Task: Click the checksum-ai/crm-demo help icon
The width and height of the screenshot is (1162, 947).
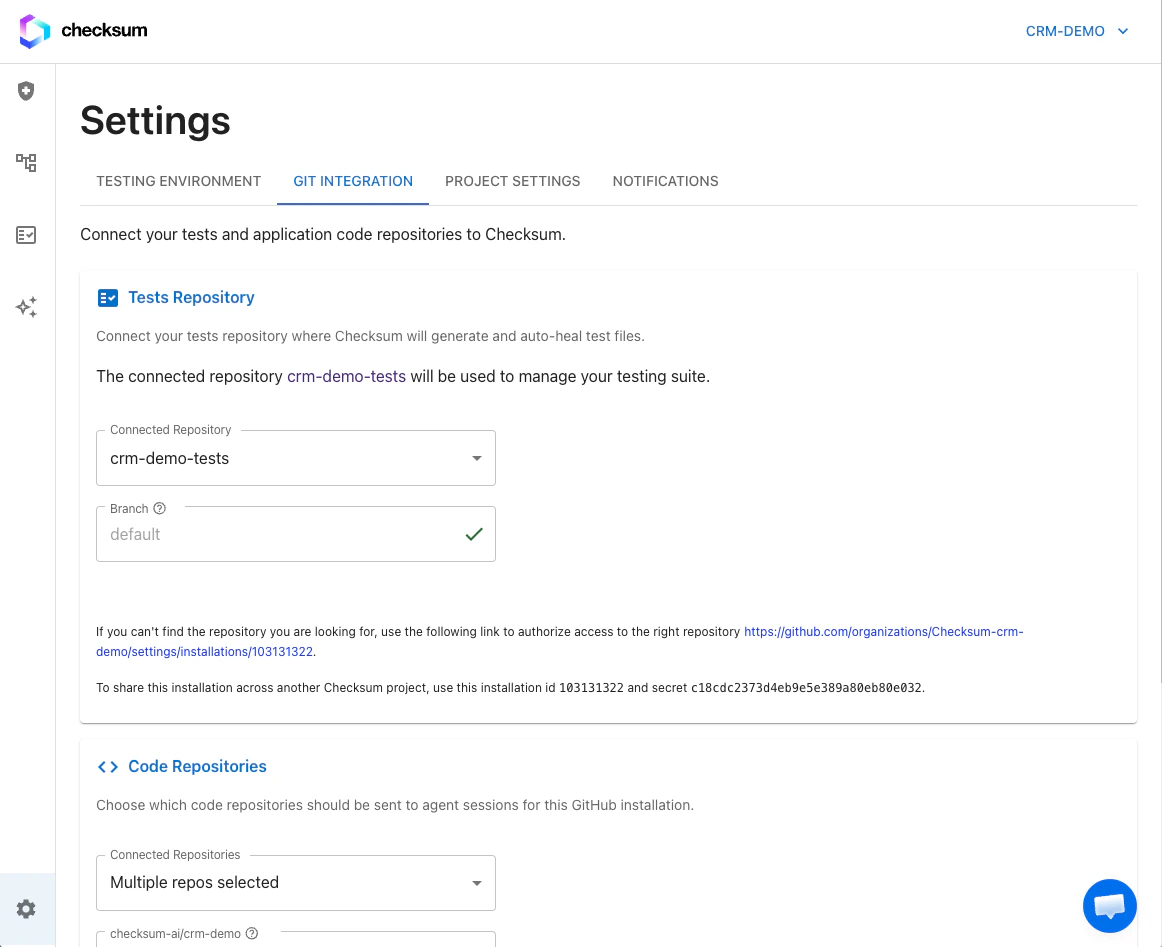Action: tap(252, 933)
